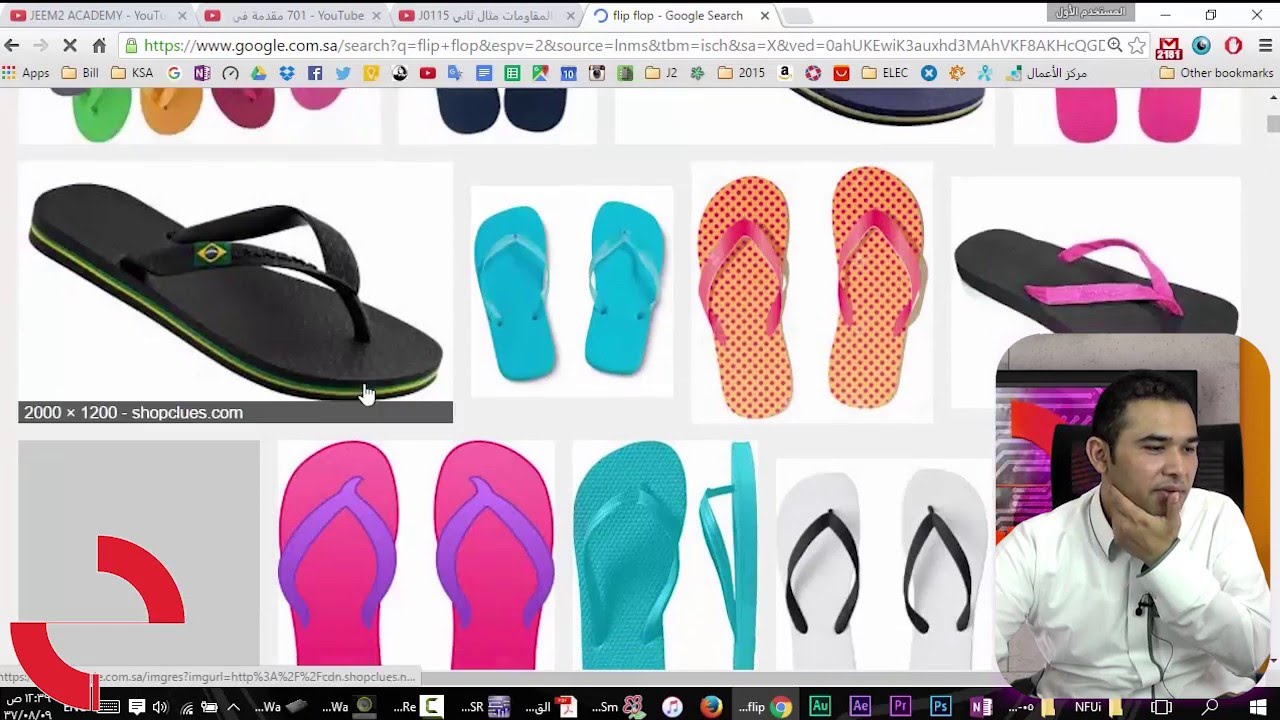
Task: Open iTunes from the taskbar
Action: [x=672, y=706]
